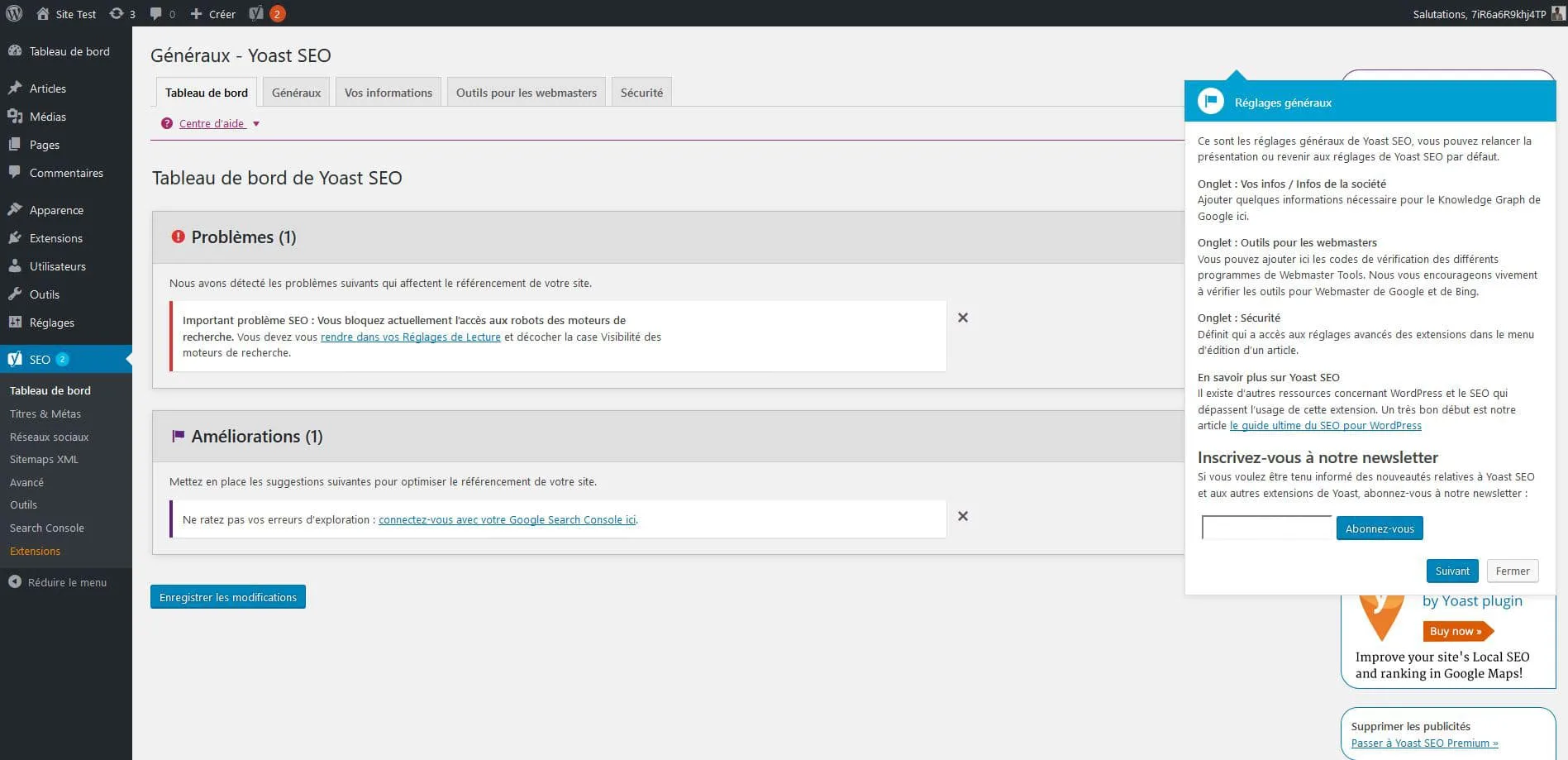This screenshot has width=1568, height=760.
Task: Open Titres & Métas submenu item
Action: click(x=45, y=413)
